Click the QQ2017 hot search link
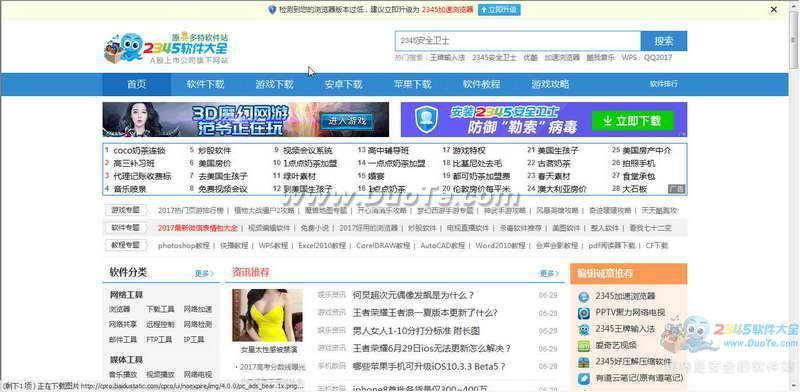The image size is (800, 392). [x=658, y=58]
